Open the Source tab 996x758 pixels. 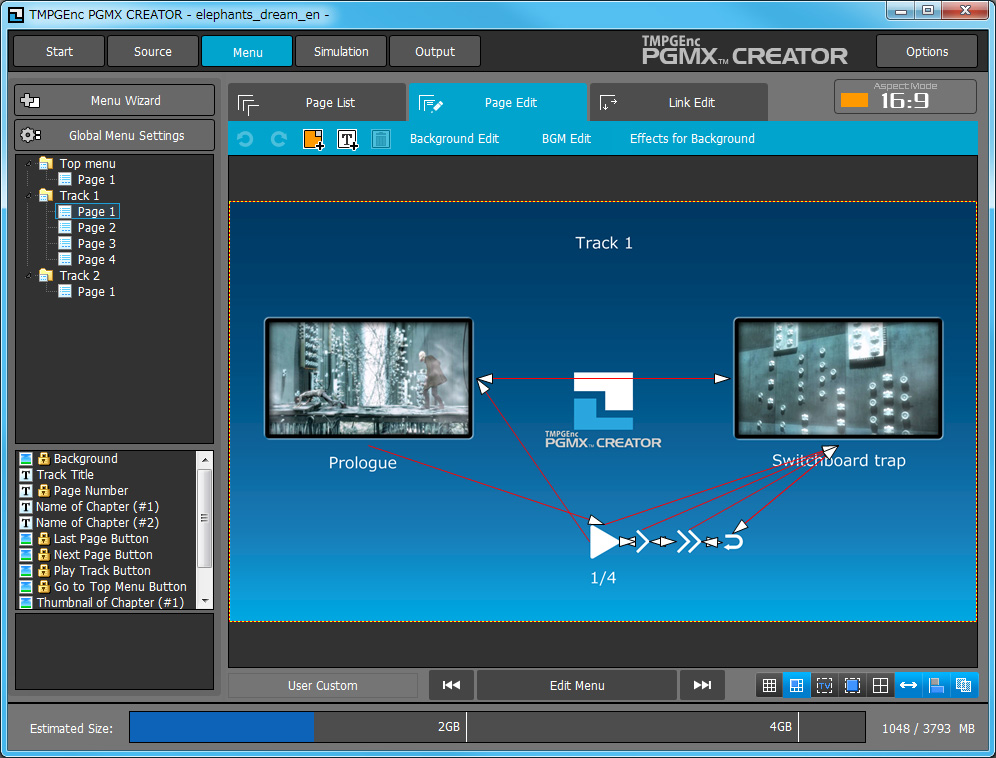[x=152, y=51]
